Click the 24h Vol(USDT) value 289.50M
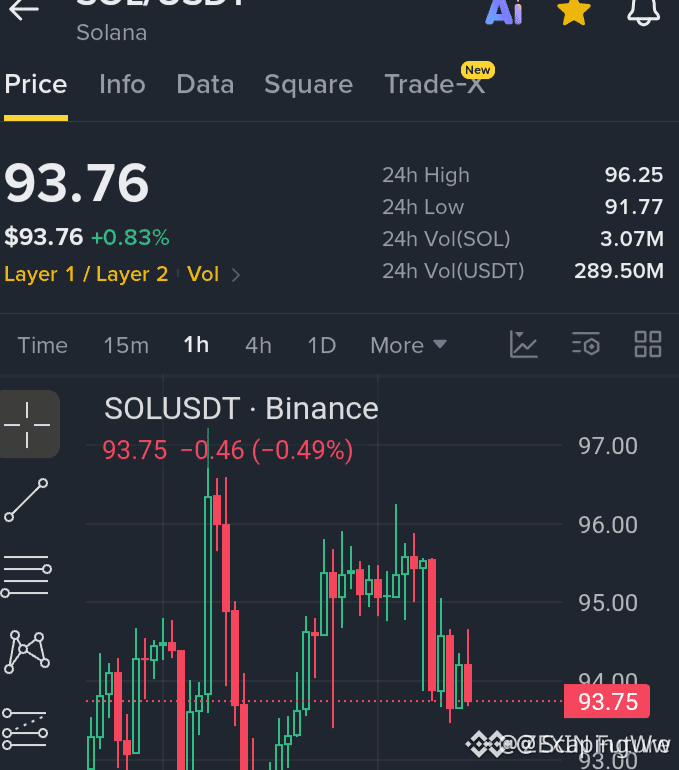Image resolution: width=679 pixels, height=770 pixels. (619, 271)
